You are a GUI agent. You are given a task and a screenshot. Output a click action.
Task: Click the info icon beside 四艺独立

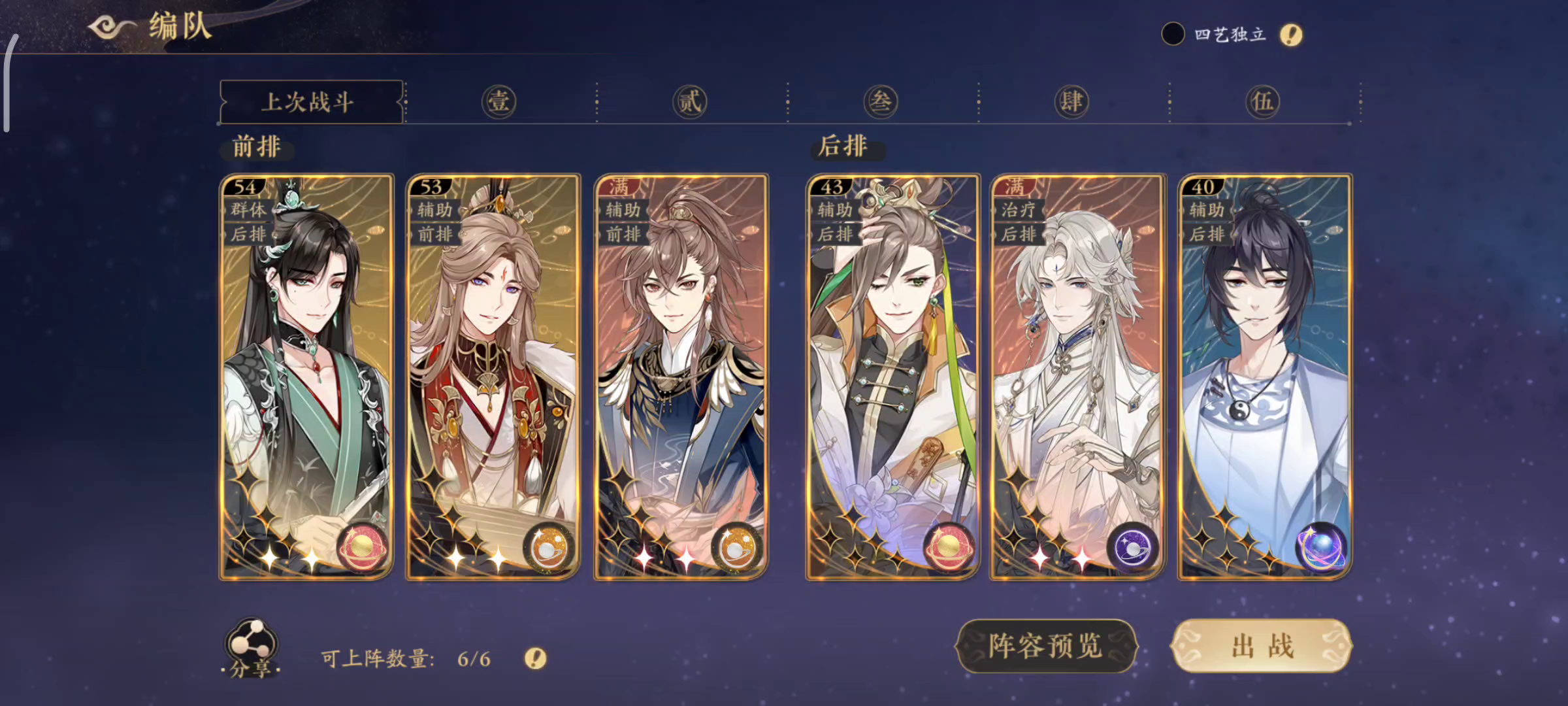[1291, 35]
